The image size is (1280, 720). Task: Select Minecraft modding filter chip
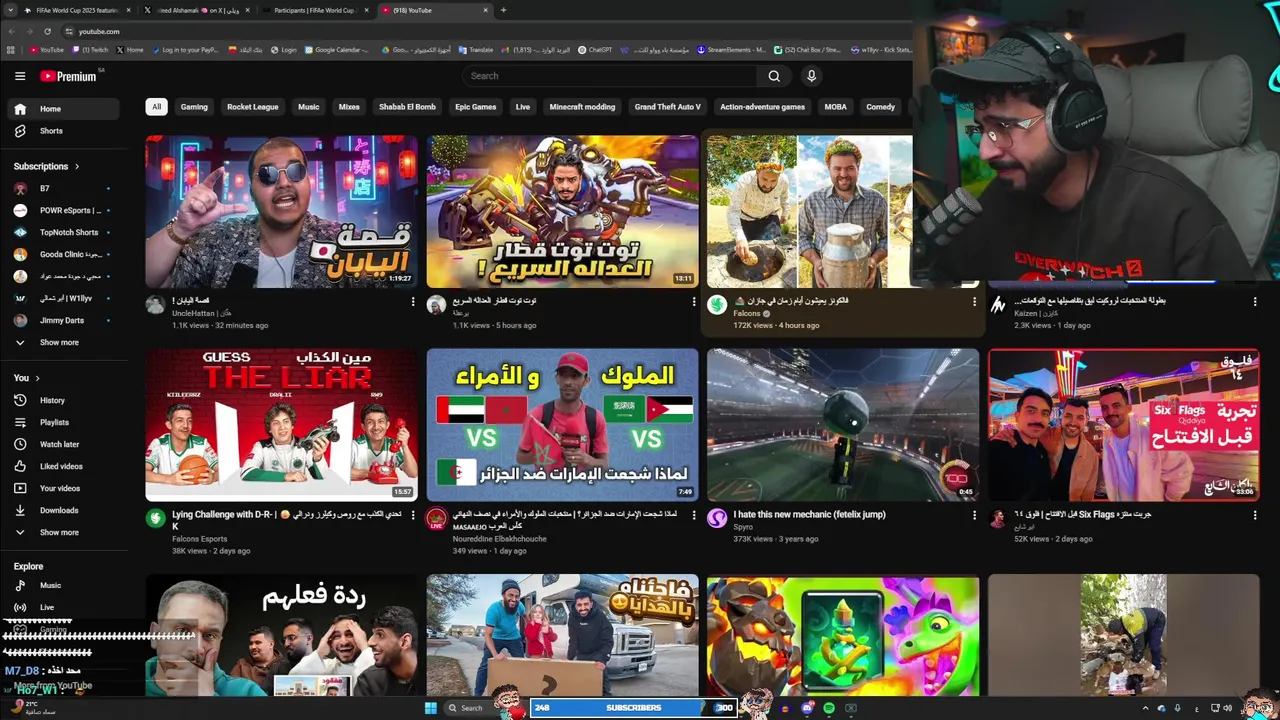[x=582, y=107]
